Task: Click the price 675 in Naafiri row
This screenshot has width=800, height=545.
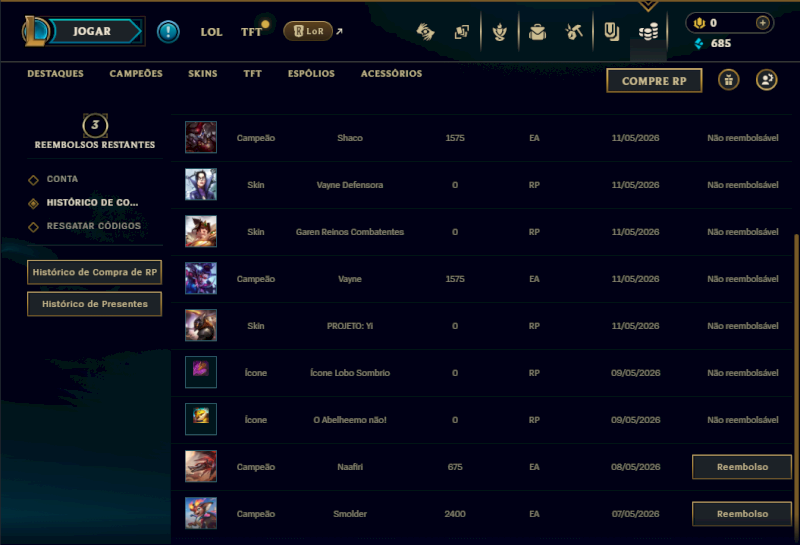Action: click(x=455, y=466)
